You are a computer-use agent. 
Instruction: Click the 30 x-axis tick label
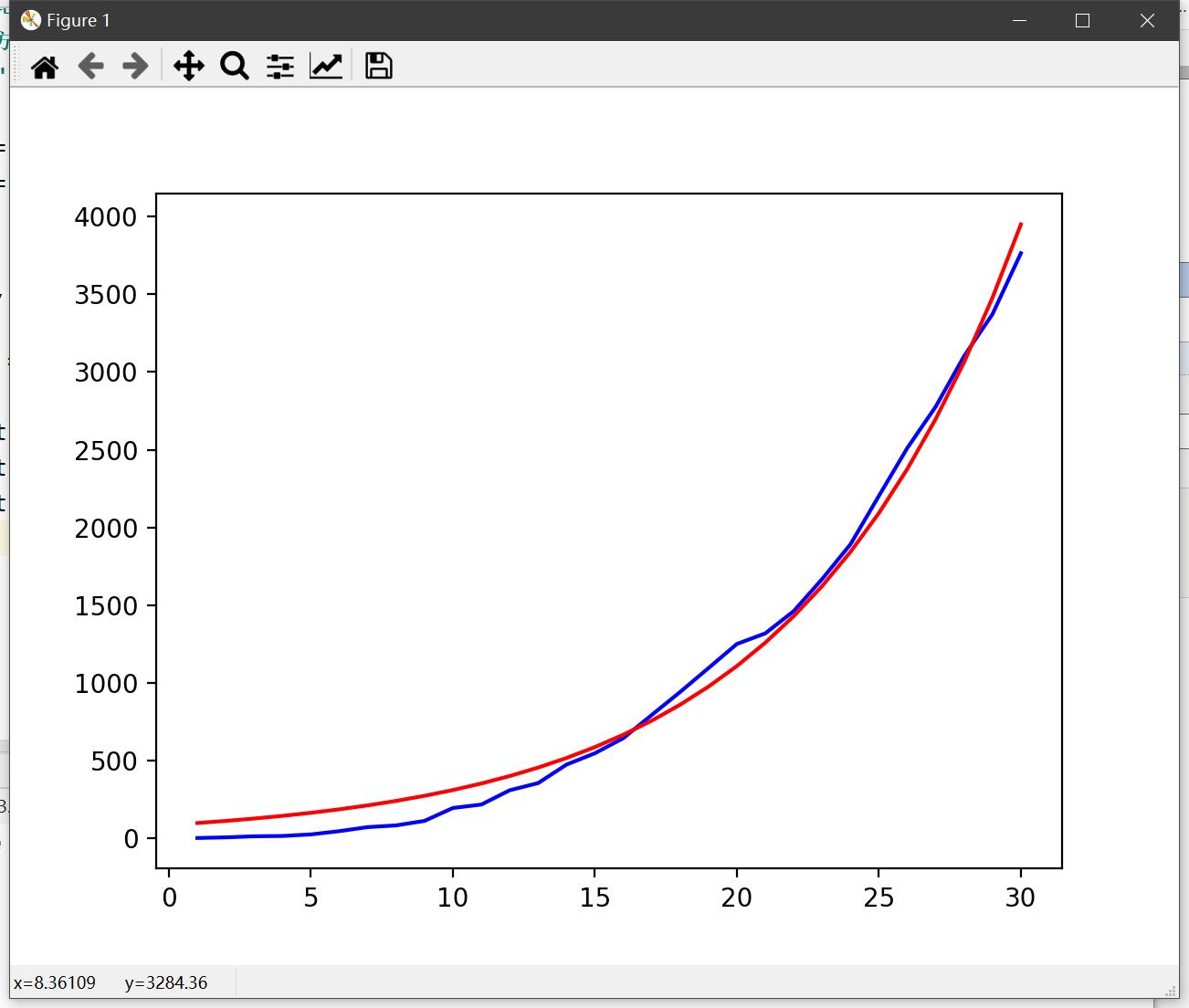pos(1021,898)
